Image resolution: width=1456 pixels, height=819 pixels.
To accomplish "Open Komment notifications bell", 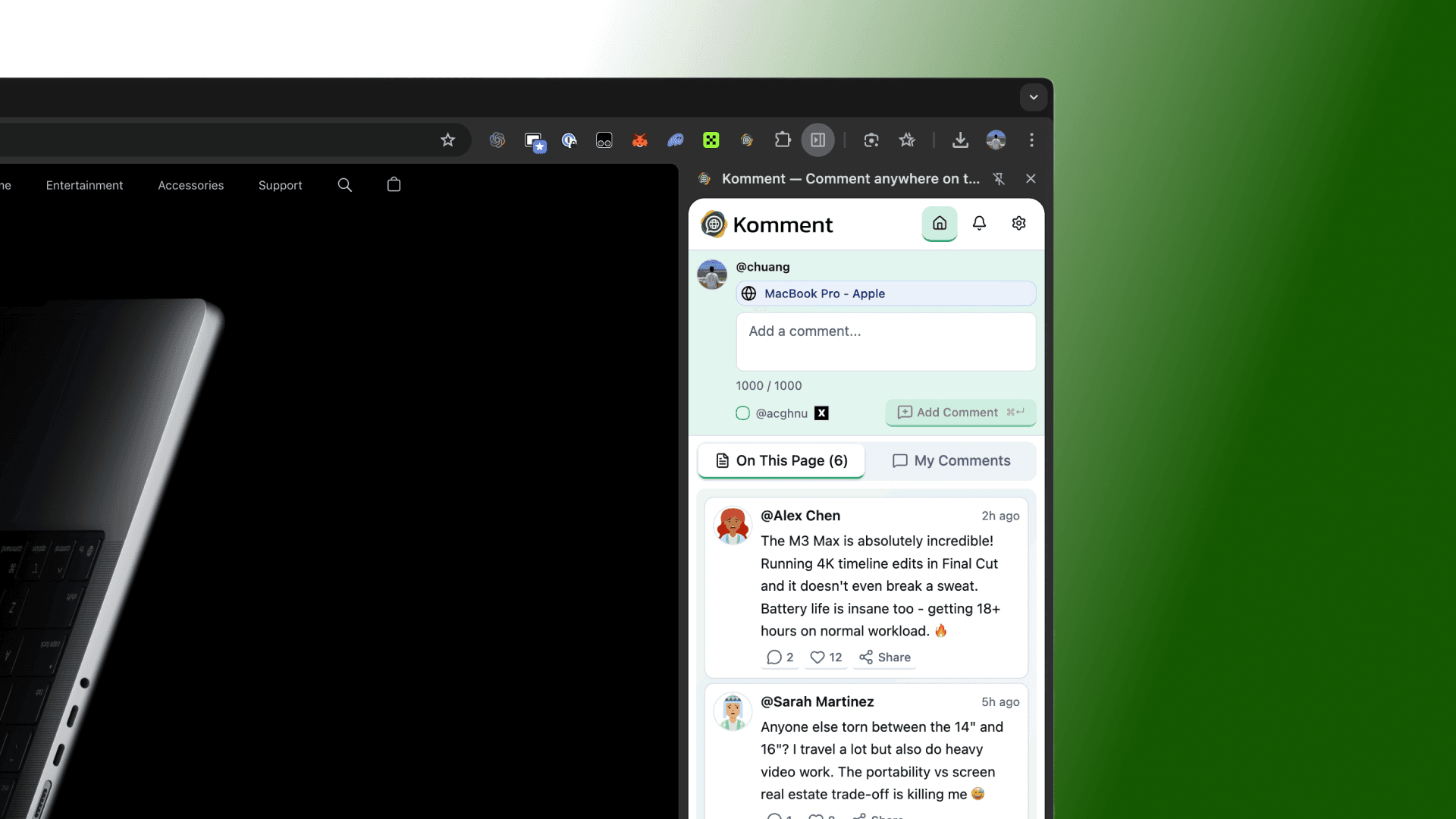I will (x=979, y=223).
